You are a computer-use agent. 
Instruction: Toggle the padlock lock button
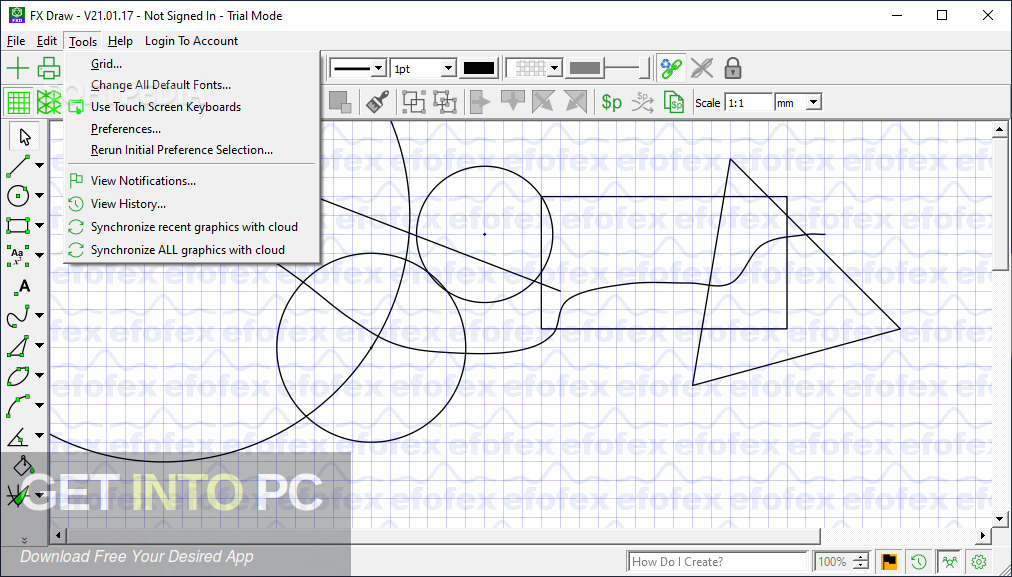tap(733, 67)
